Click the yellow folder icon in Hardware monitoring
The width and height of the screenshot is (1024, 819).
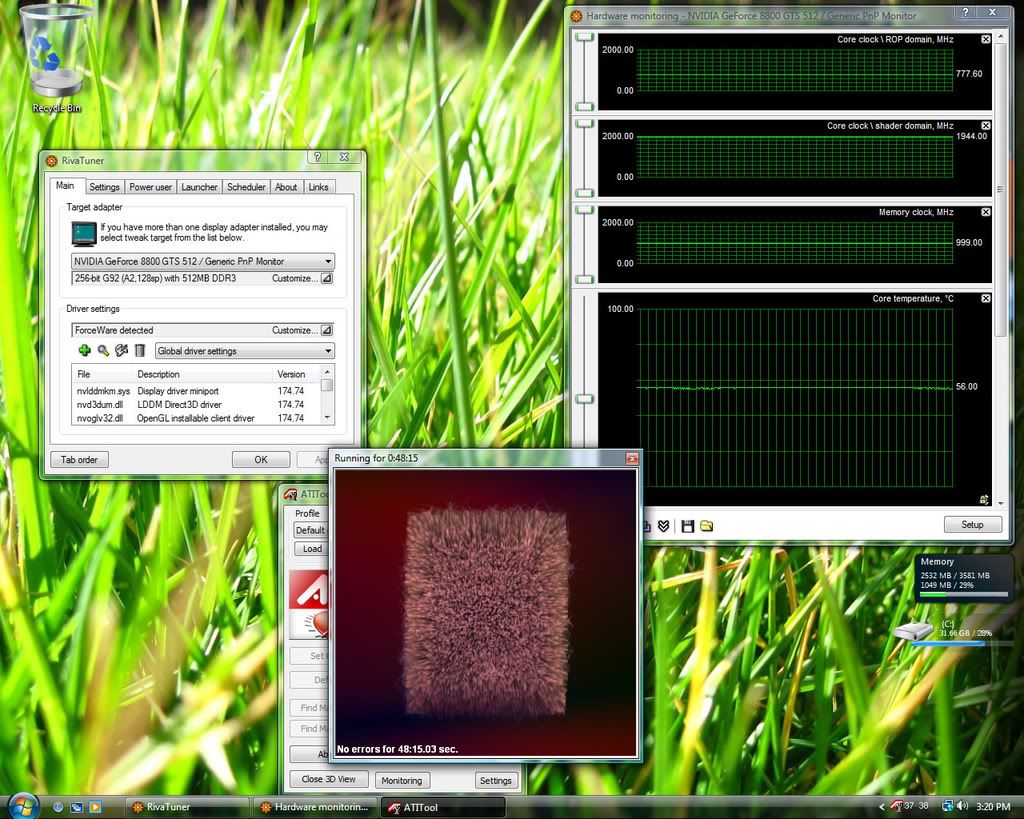(x=707, y=526)
